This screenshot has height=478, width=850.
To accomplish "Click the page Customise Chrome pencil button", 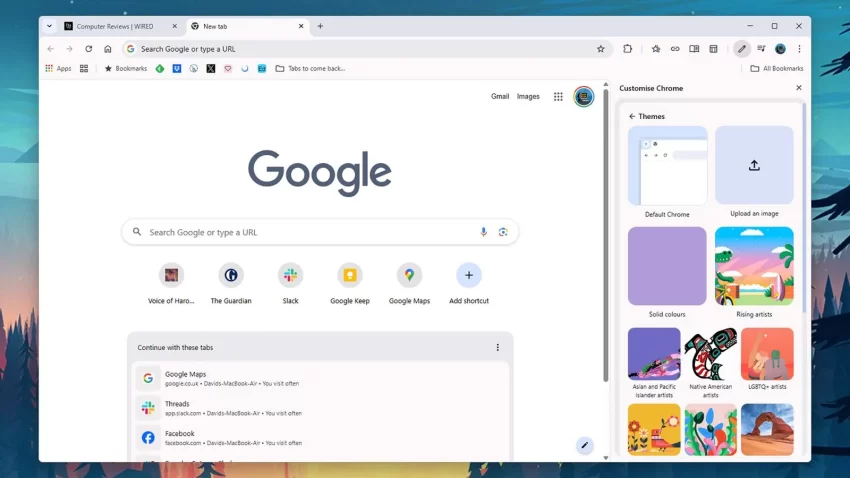I will click(584, 445).
